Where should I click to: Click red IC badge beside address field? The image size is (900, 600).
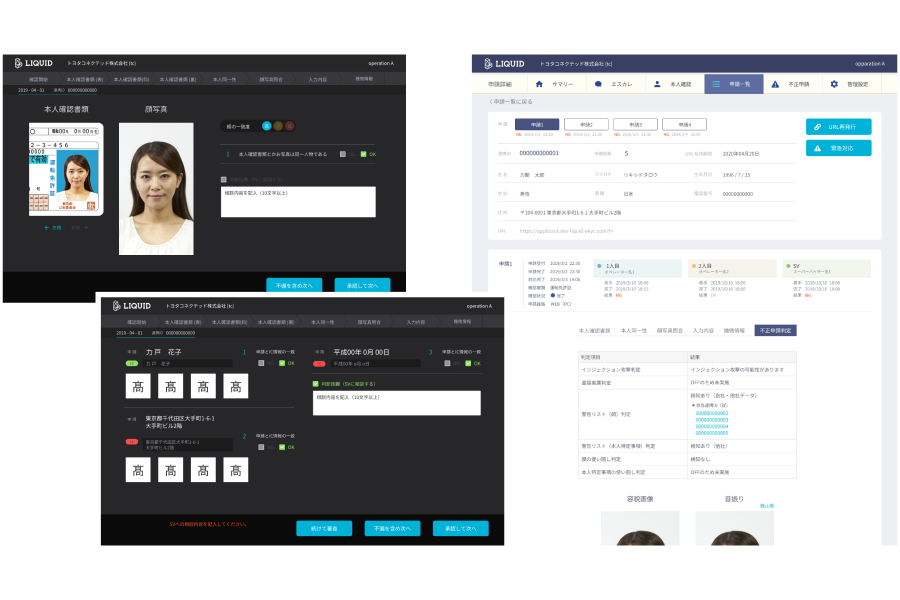[131, 442]
